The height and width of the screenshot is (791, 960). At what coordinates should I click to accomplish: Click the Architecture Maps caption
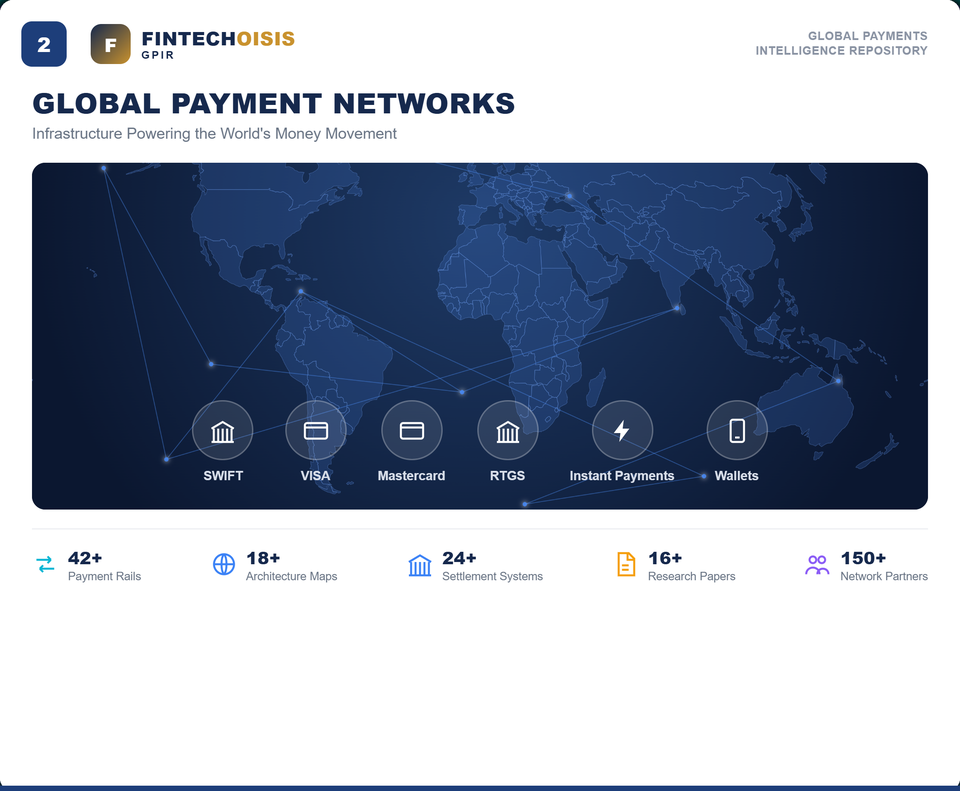(291, 576)
